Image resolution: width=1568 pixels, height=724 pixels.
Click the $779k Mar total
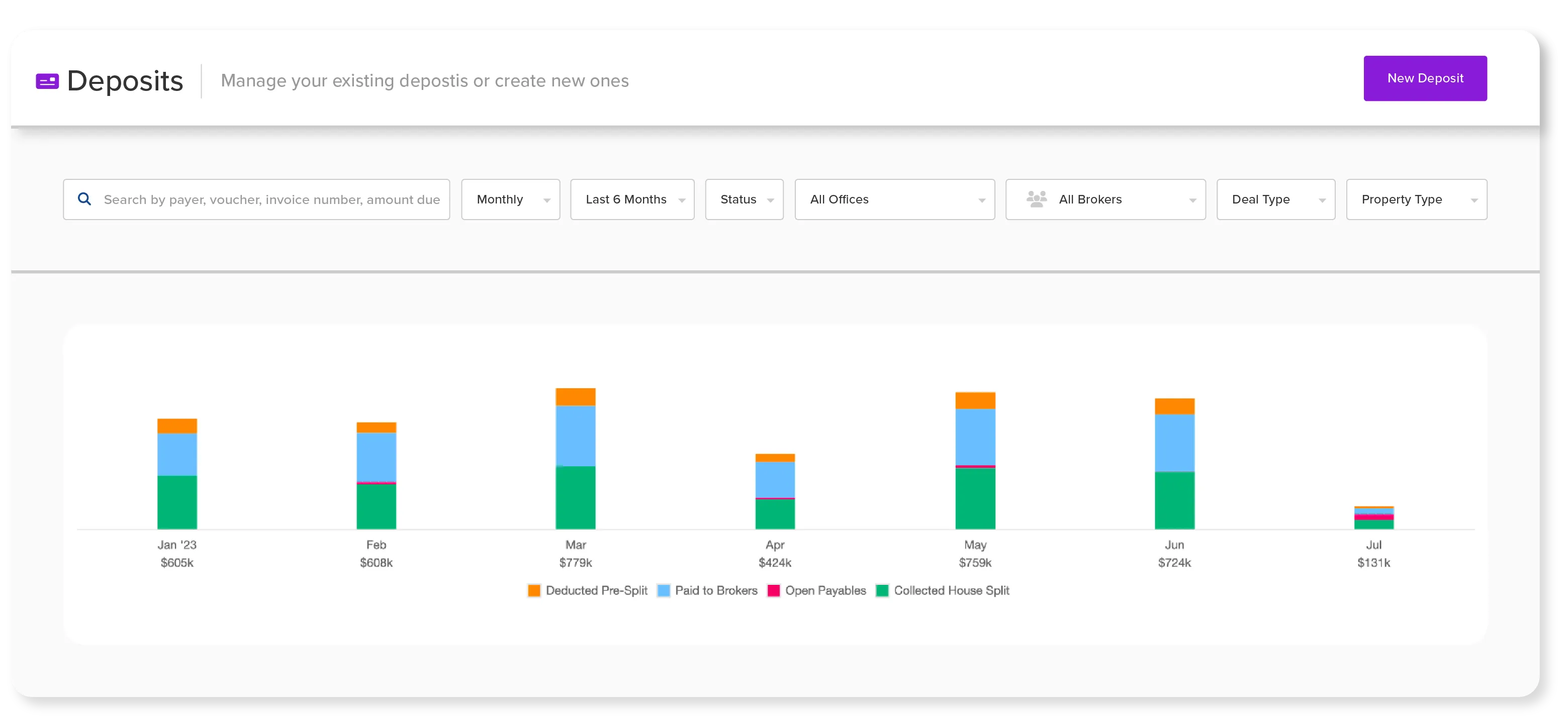coord(575,563)
